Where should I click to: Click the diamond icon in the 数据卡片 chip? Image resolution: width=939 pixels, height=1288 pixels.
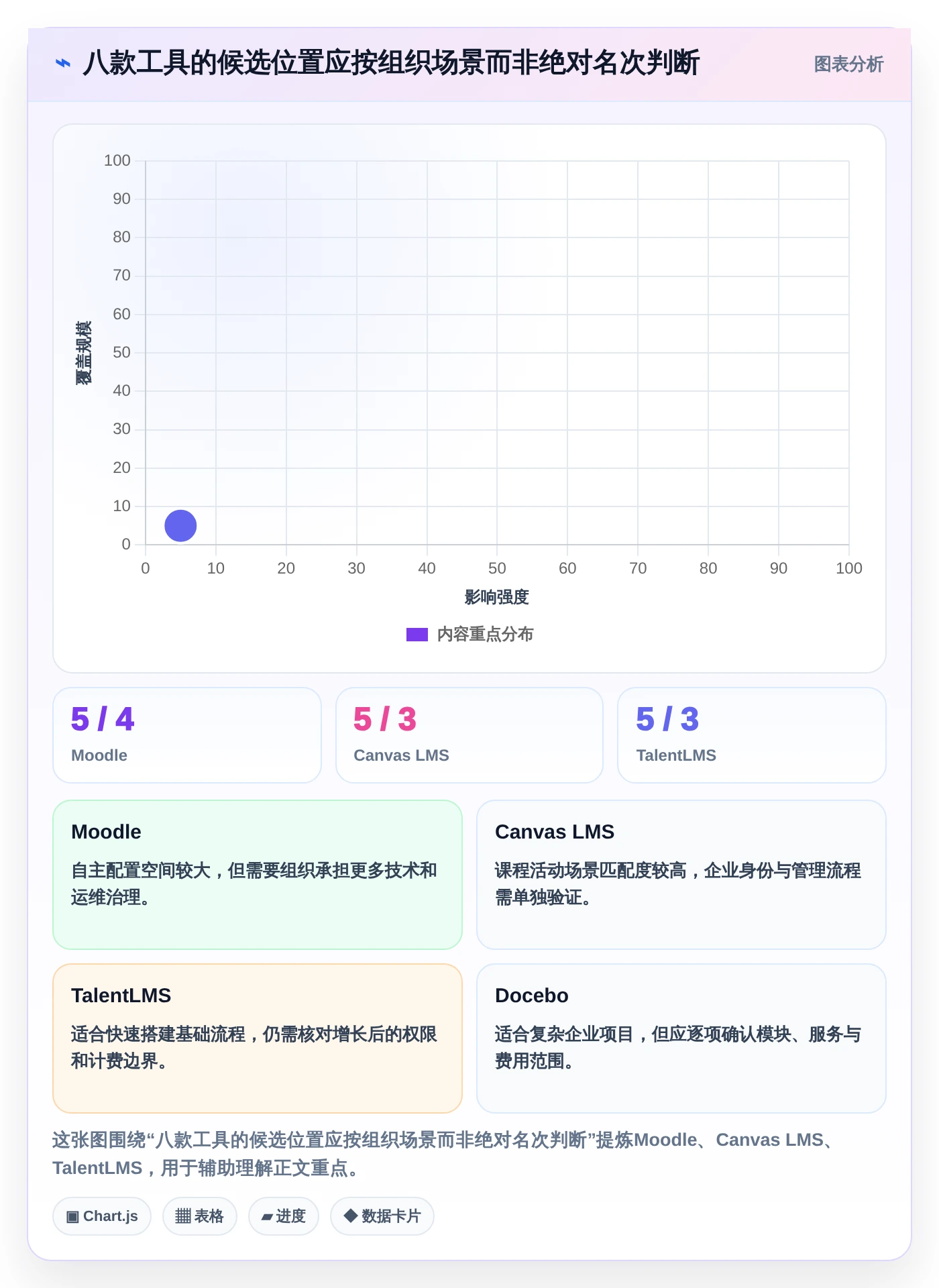click(x=350, y=1216)
